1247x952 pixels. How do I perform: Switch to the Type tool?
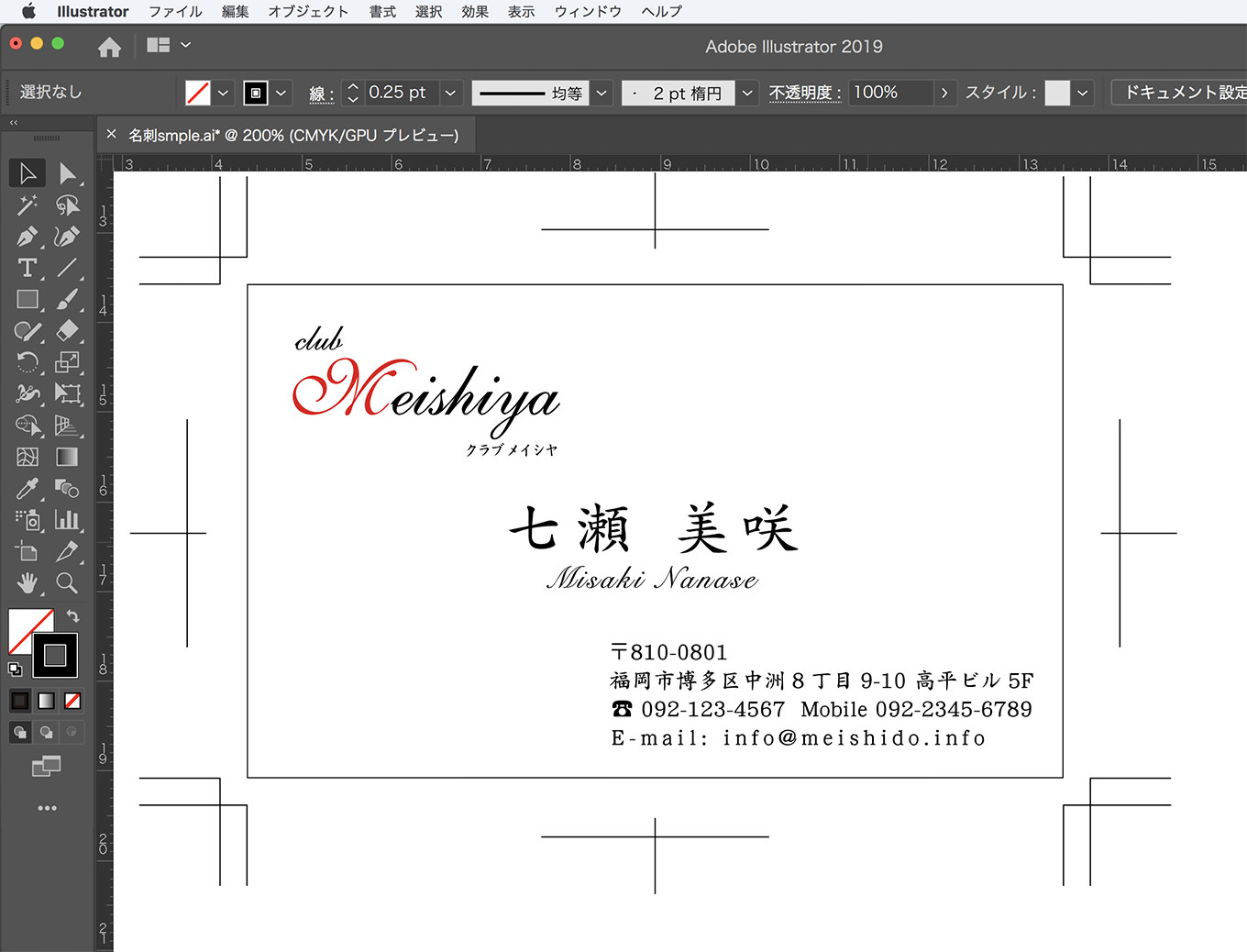click(x=27, y=269)
